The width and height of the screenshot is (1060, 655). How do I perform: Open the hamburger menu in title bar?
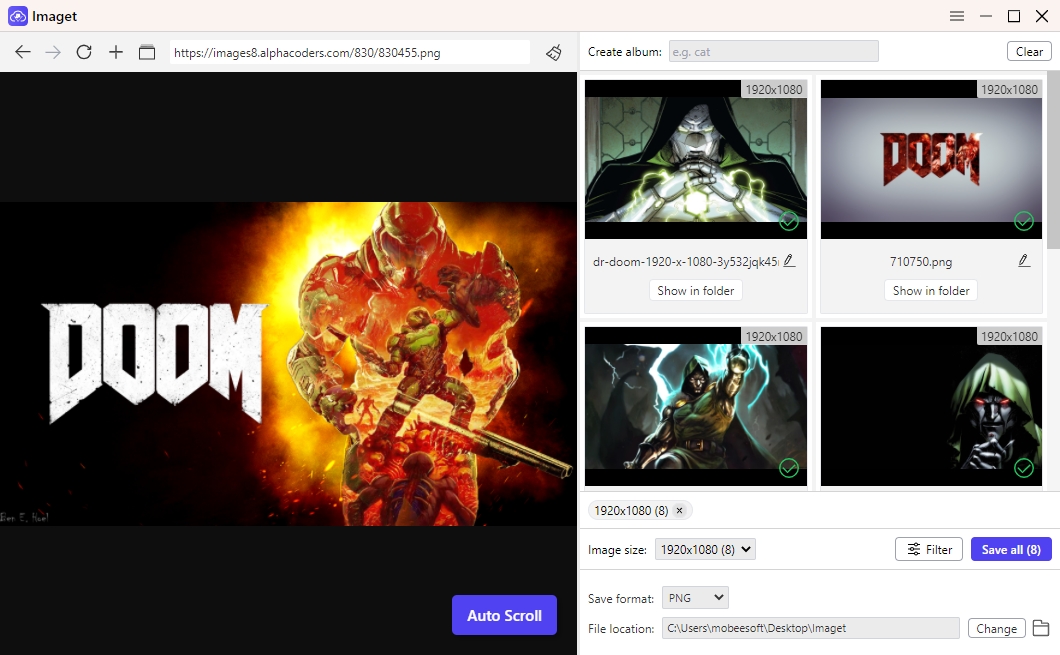[957, 16]
